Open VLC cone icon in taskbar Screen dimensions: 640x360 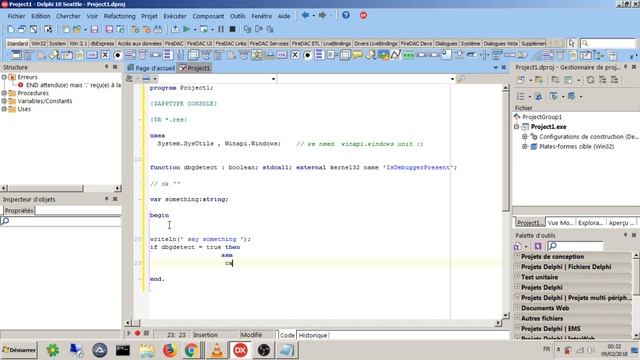[x=217, y=350]
